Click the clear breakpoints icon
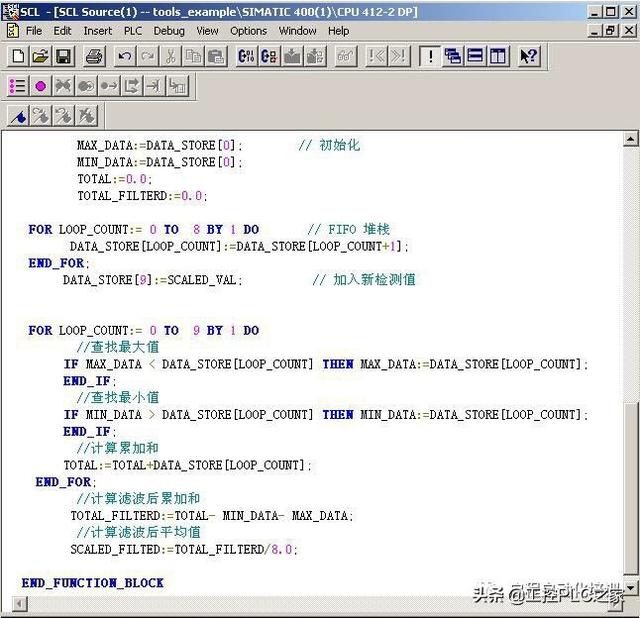Viewport: 640px width, 618px height. tap(63, 86)
